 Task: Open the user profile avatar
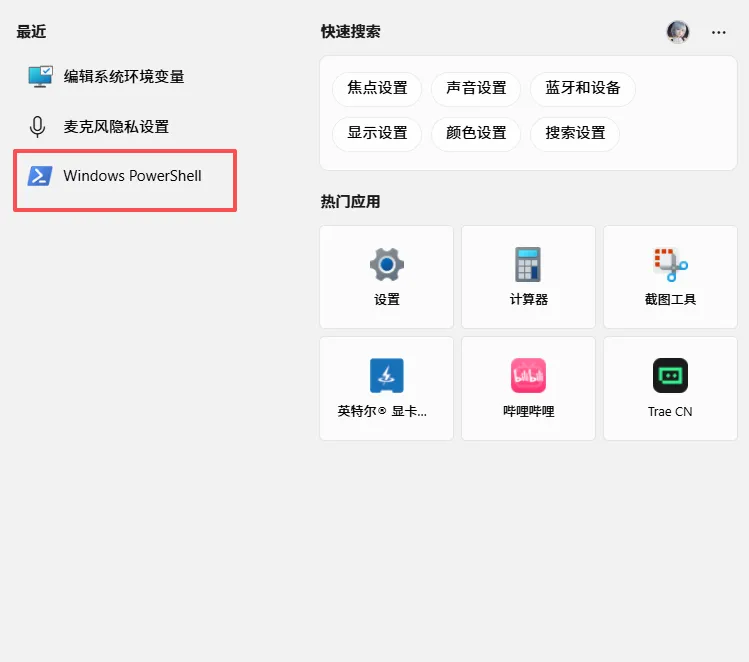[678, 32]
